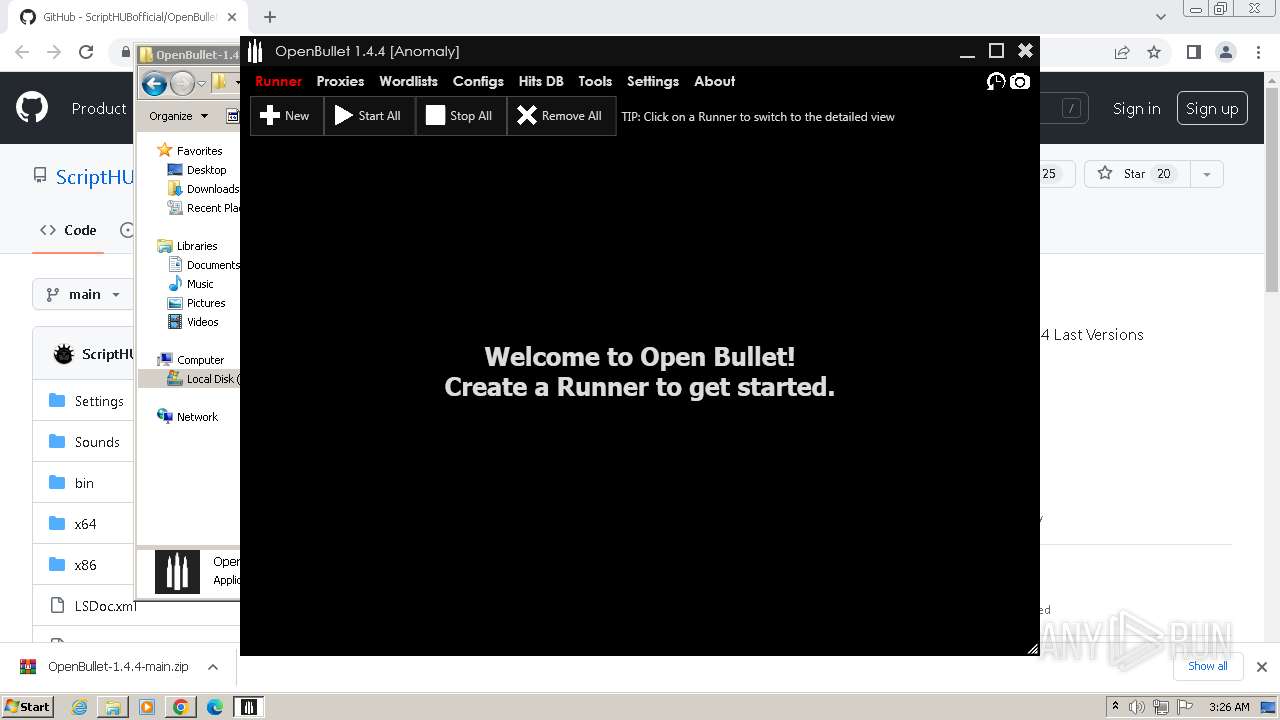Click the volume icon in system tray

[1137, 707]
